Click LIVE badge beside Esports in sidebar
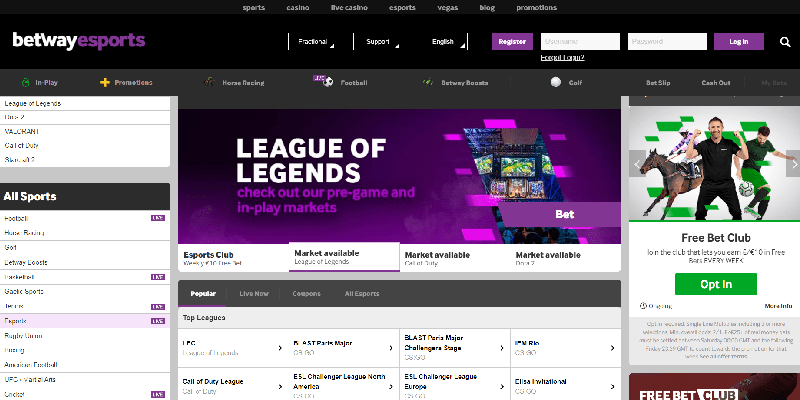Viewport: 800px width, 400px height. pyautogui.click(x=158, y=321)
